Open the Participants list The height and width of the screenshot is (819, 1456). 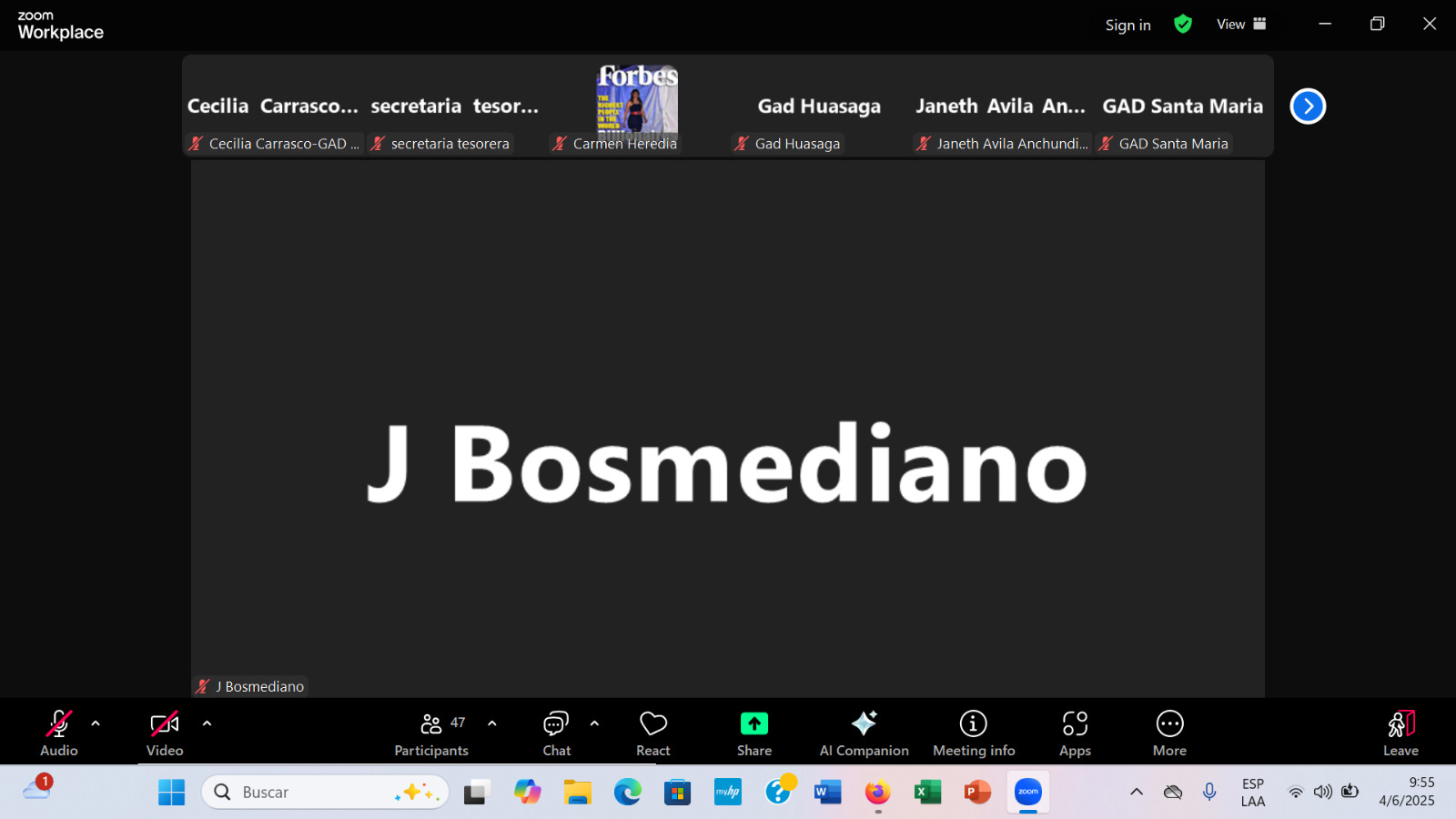[431, 733]
